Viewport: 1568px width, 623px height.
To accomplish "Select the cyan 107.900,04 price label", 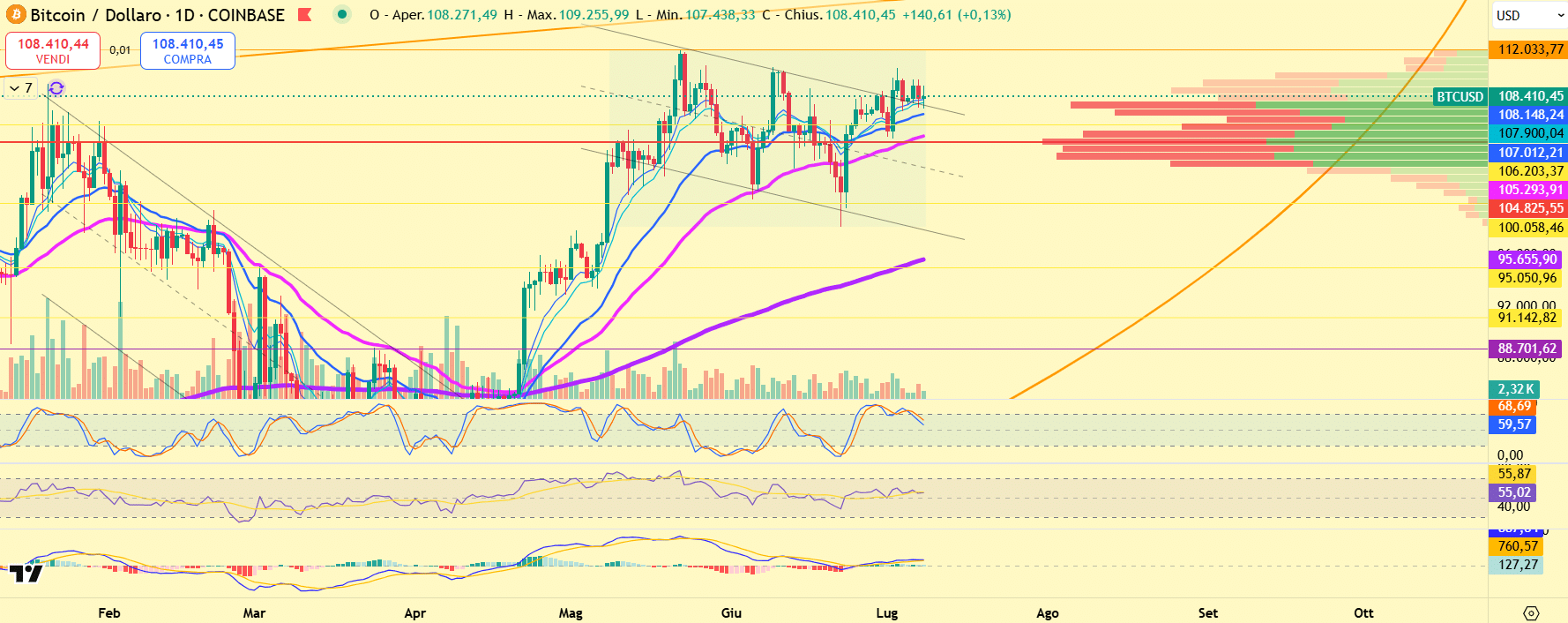I will point(1528,133).
